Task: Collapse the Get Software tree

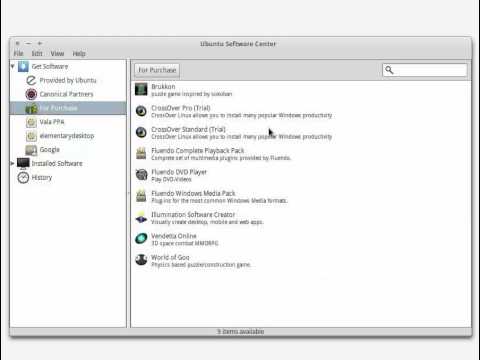Action: point(12,66)
